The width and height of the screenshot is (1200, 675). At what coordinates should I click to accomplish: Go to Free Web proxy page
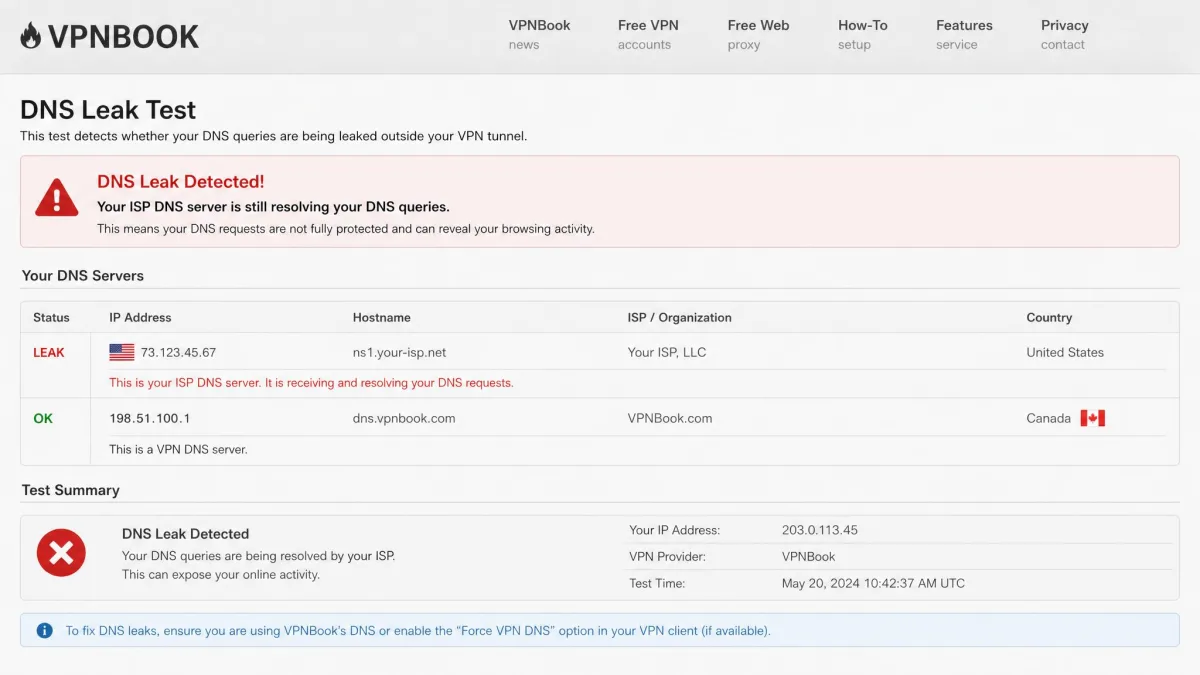point(758,35)
